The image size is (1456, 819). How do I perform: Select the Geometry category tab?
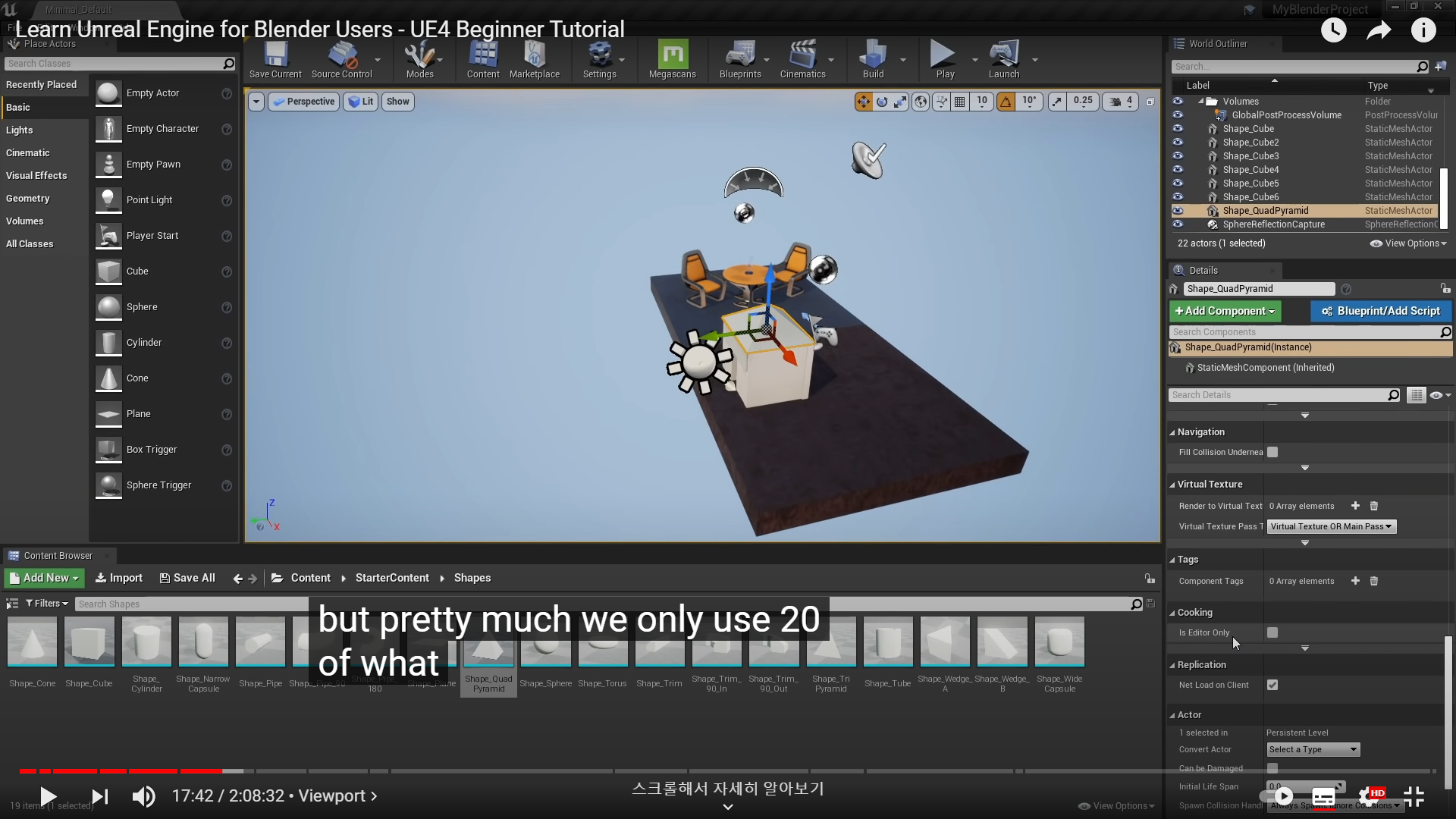pyautogui.click(x=28, y=199)
